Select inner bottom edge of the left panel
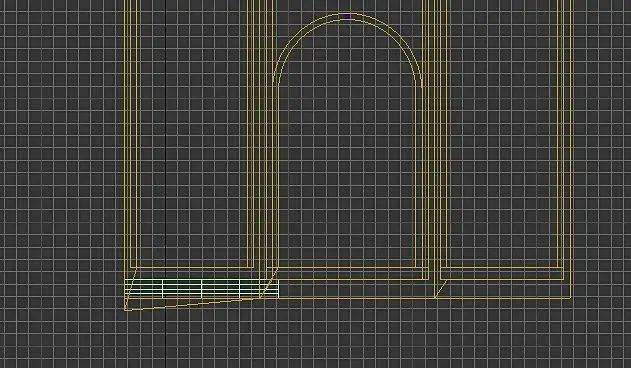 pyautogui.click(x=194, y=267)
